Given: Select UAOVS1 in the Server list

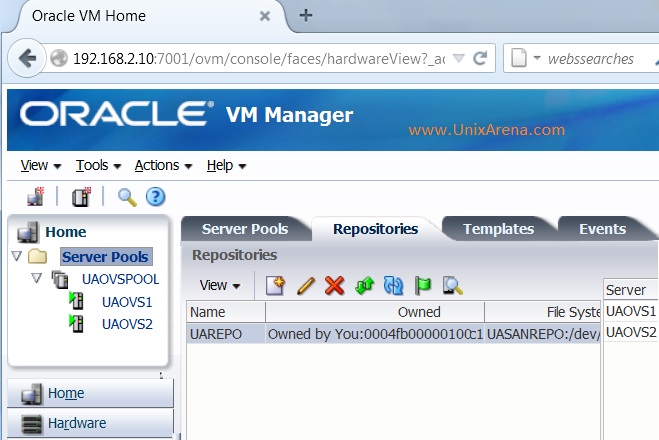Looking at the screenshot, I should (630, 311).
